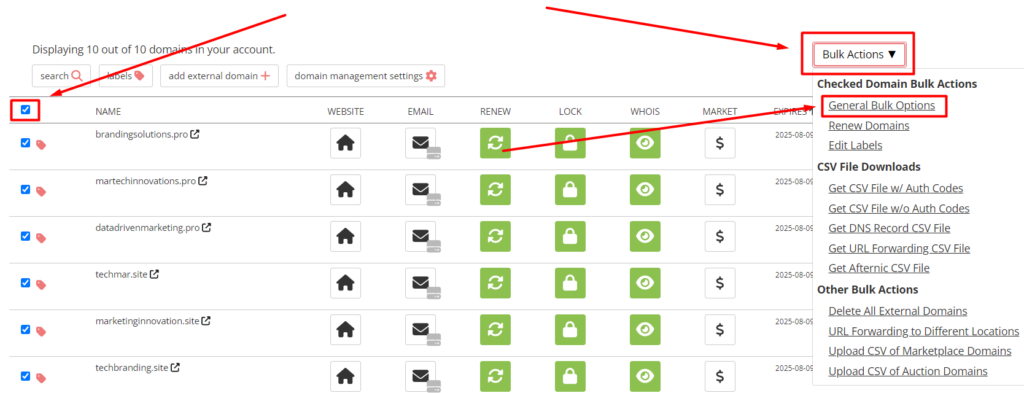Toggle WHOIS eye icon for techmar.site
The image size is (1024, 393).
coord(645,283)
